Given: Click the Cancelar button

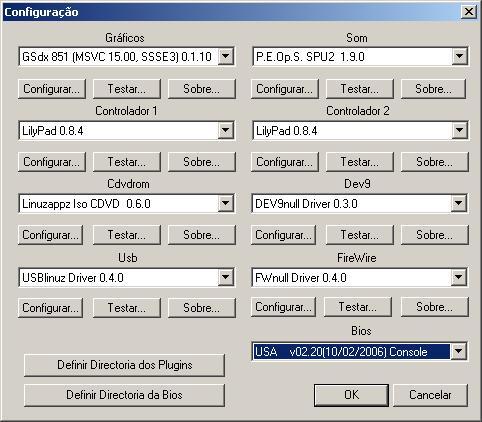Looking at the screenshot, I should point(430,395).
